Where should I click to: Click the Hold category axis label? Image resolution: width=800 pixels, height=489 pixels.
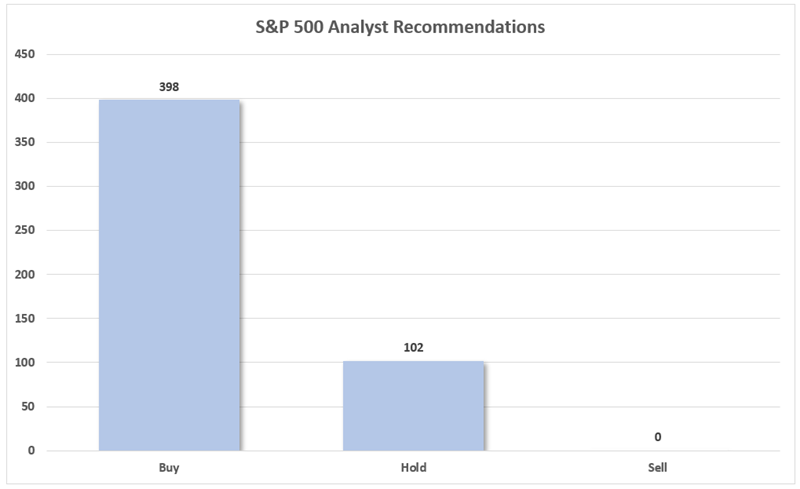pos(413,467)
